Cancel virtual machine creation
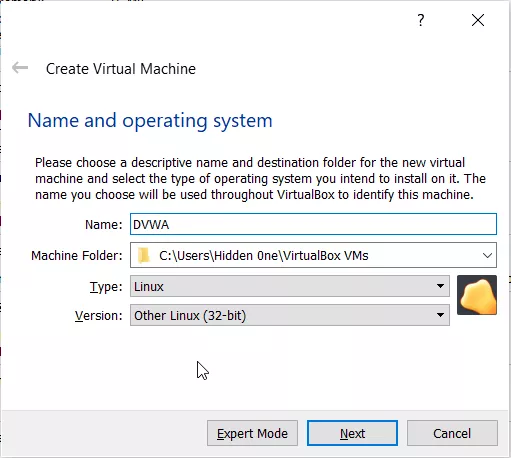The width and height of the screenshot is (511, 458). pyautogui.click(x=452, y=433)
